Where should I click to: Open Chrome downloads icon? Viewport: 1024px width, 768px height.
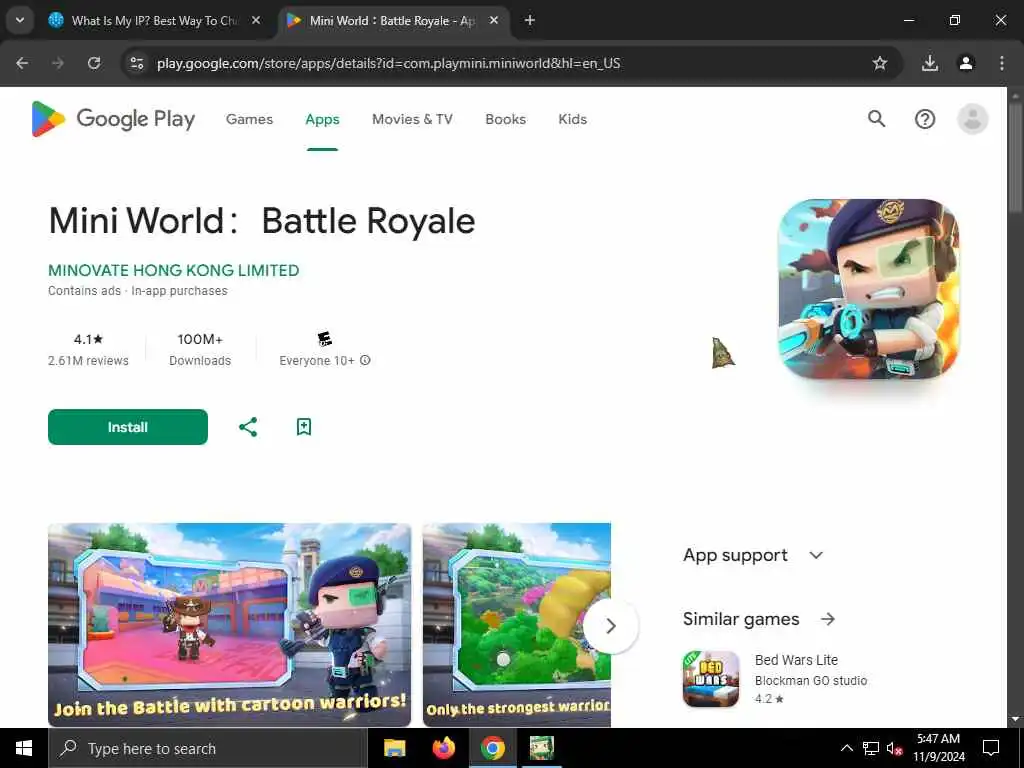point(929,63)
